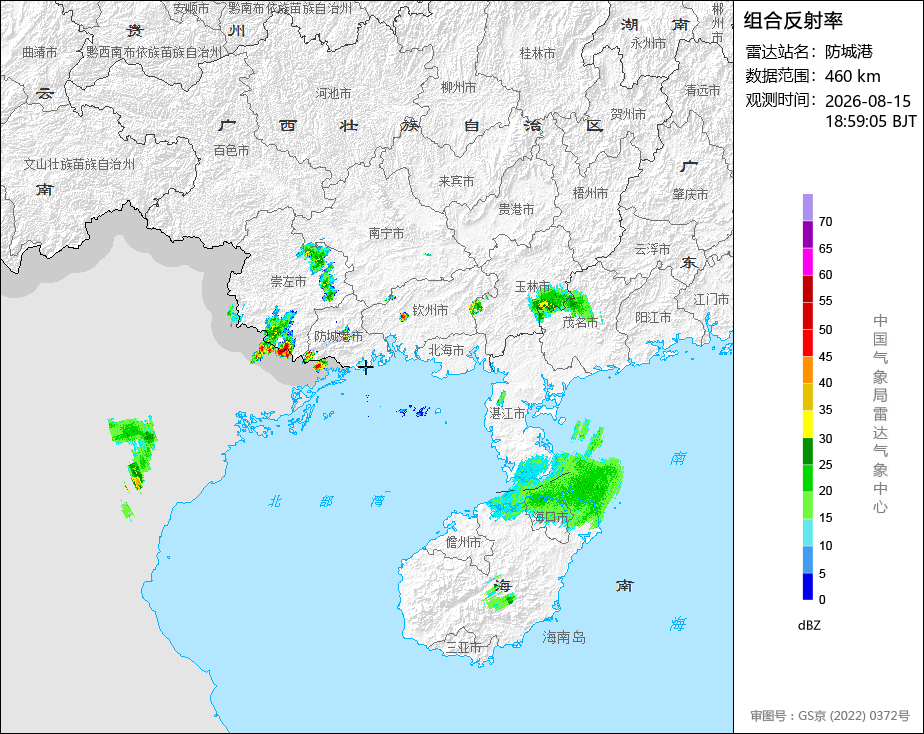Click the red storm cell near 防城港市
Viewport: 924px width, 734px height.
(x=284, y=348)
